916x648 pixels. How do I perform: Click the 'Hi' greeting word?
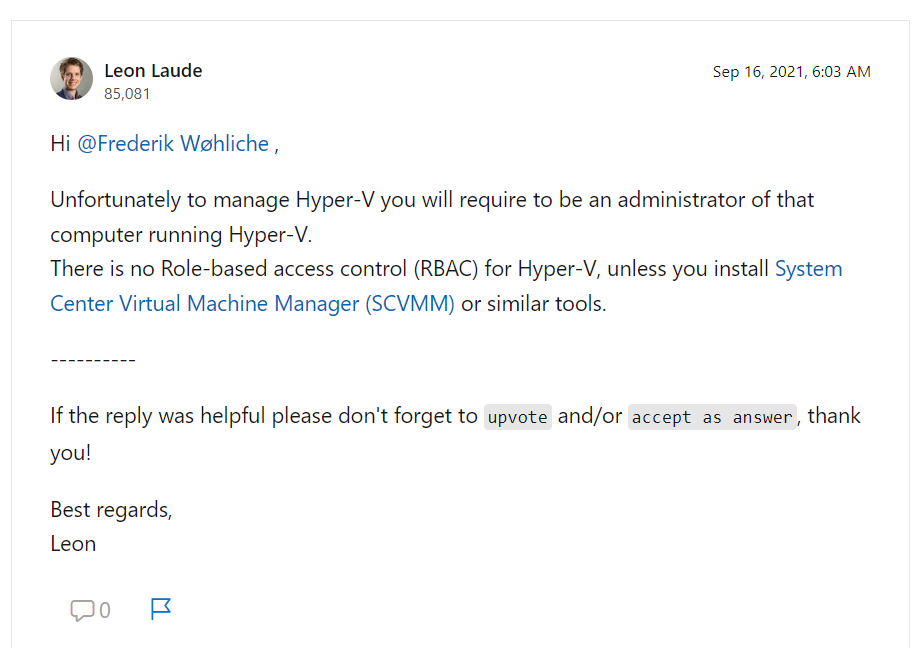click(60, 144)
